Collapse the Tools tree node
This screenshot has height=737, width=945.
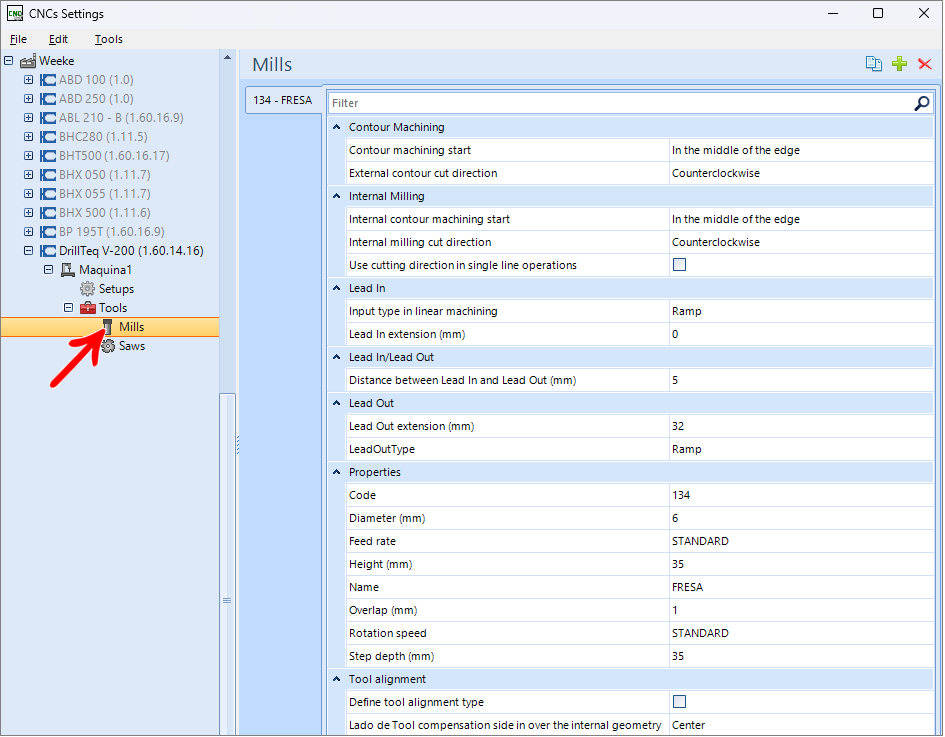click(x=68, y=307)
